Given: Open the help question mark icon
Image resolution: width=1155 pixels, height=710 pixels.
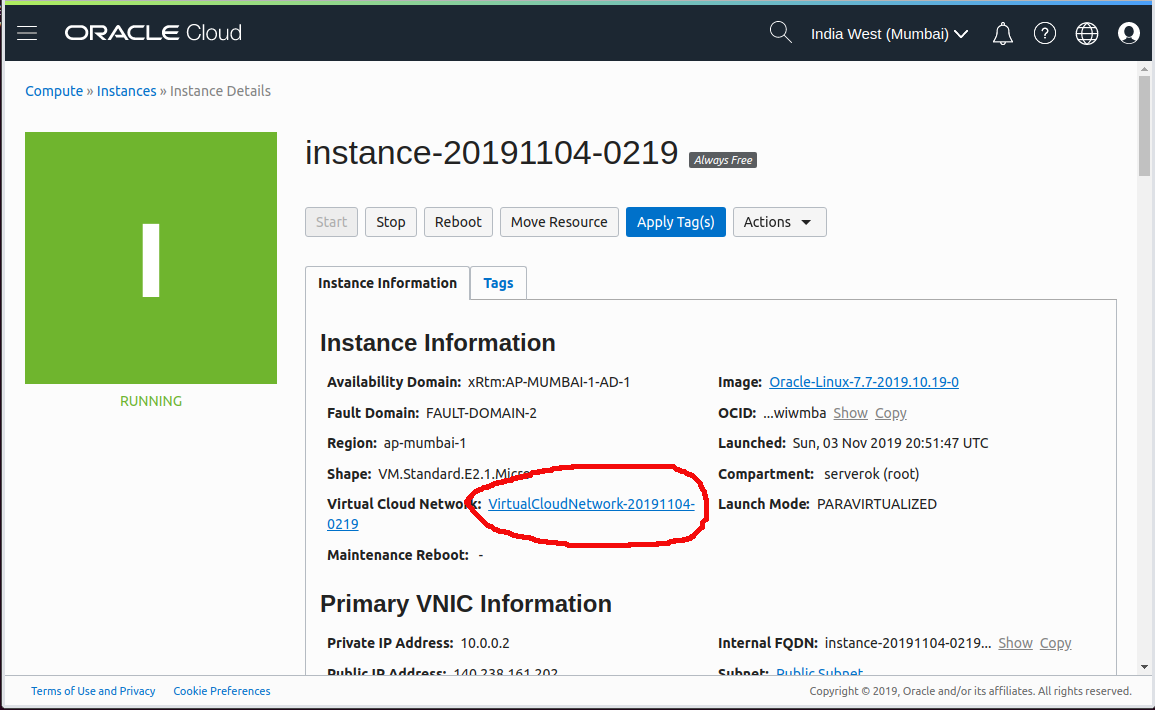Looking at the screenshot, I should coord(1044,33).
